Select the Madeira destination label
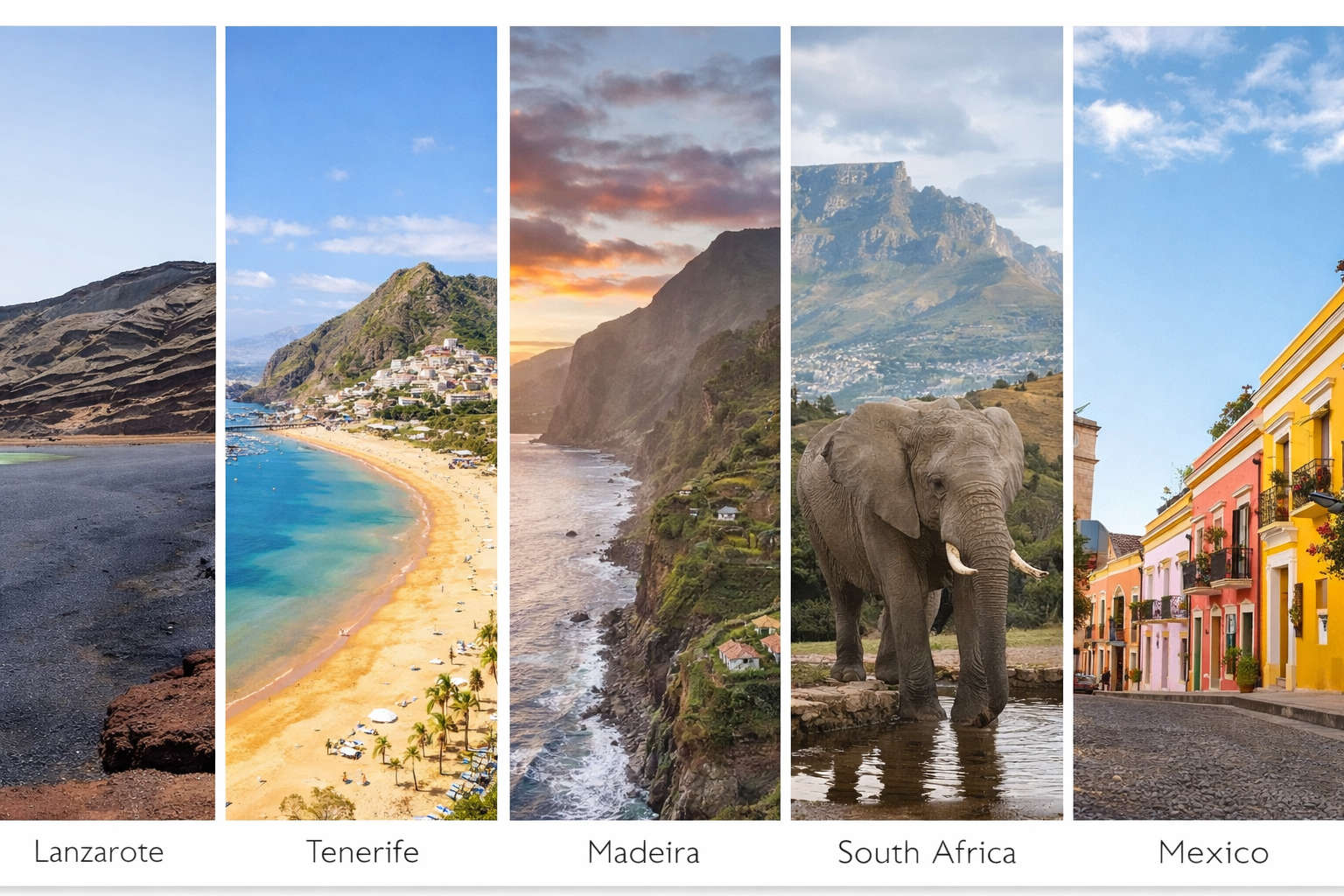This screenshot has height=896, width=1344. tap(644, 851)
